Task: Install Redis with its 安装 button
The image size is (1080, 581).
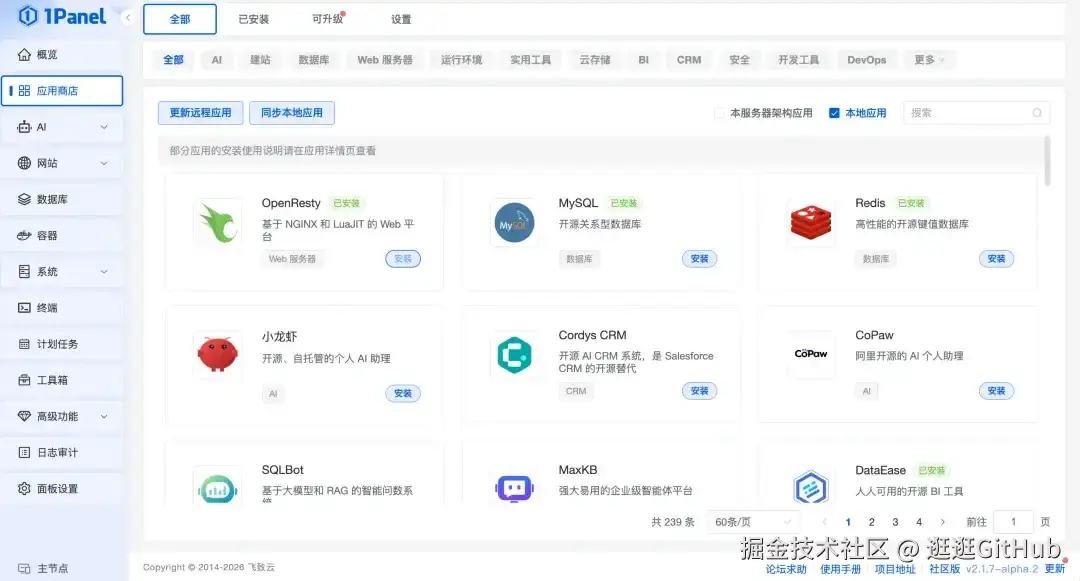Action: (x=997, y=259)
